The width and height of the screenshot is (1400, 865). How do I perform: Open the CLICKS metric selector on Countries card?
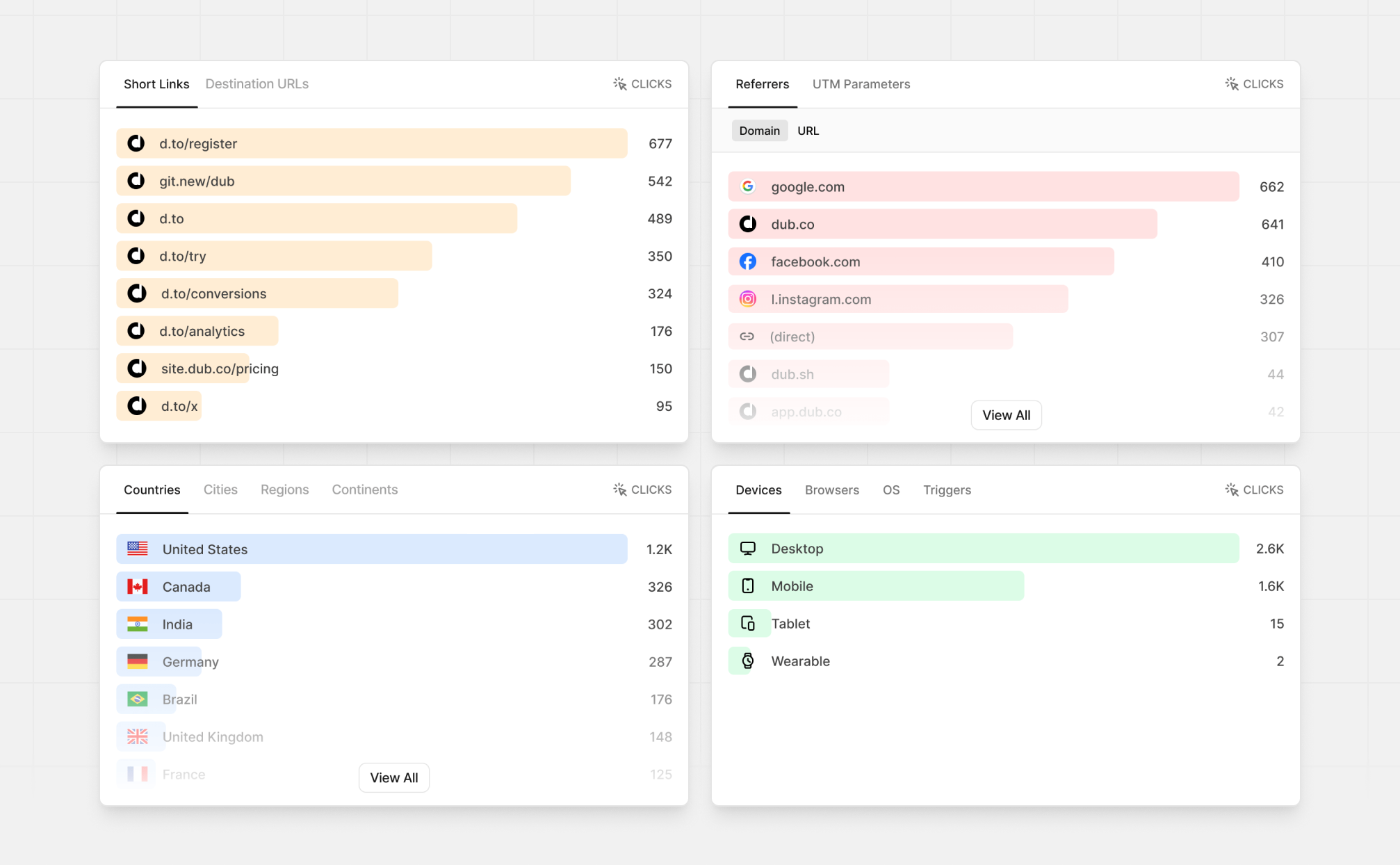point(642,490)
